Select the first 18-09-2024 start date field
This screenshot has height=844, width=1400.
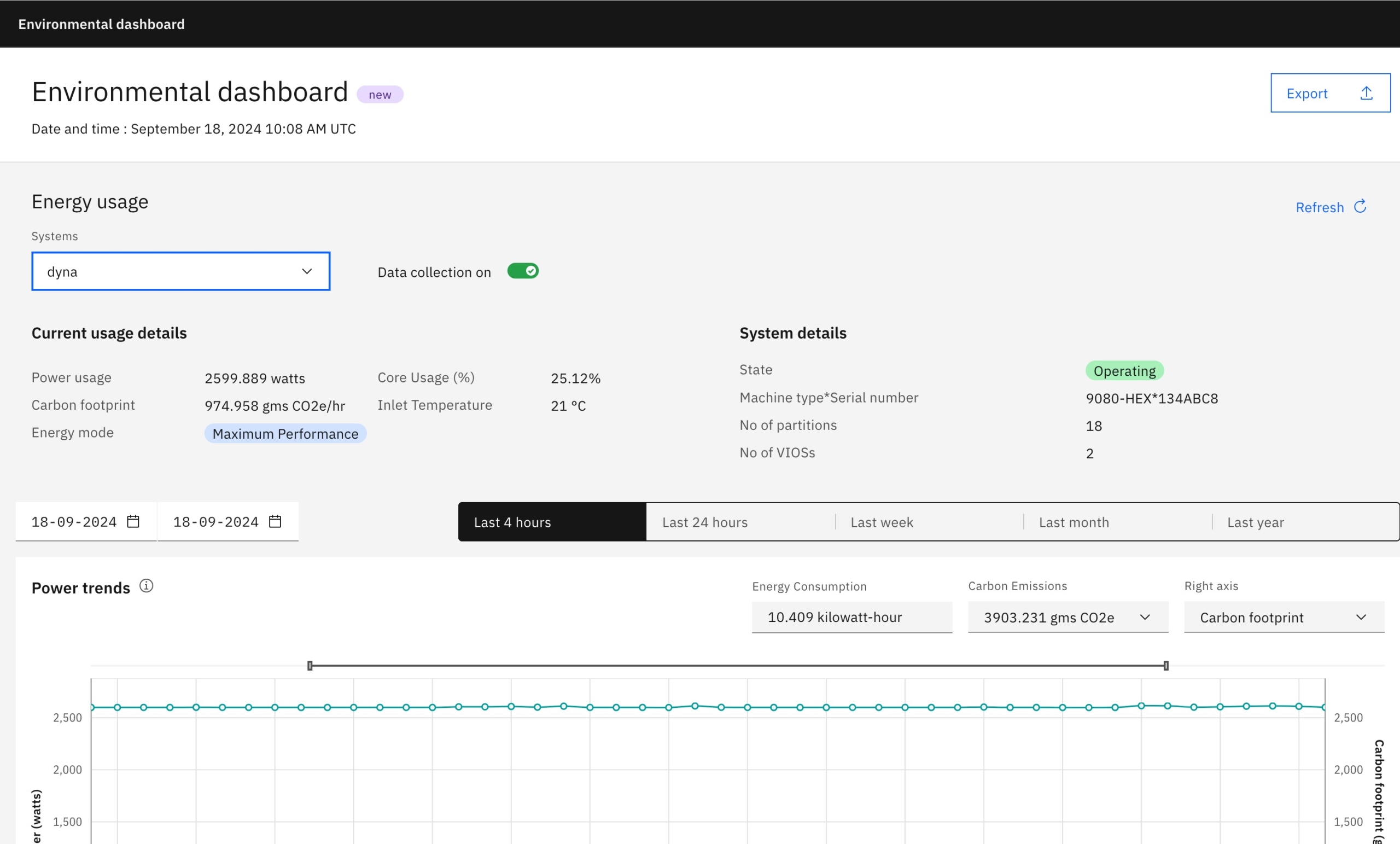[x=86, y=521]
